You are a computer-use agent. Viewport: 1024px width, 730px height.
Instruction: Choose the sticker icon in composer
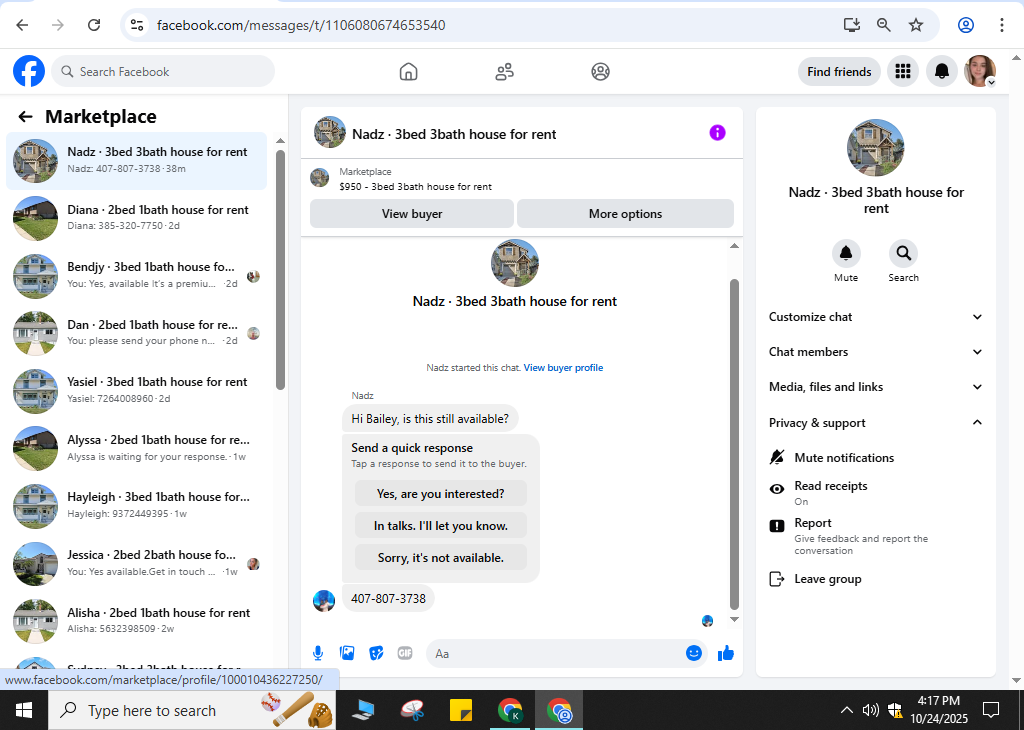(376, 653)
